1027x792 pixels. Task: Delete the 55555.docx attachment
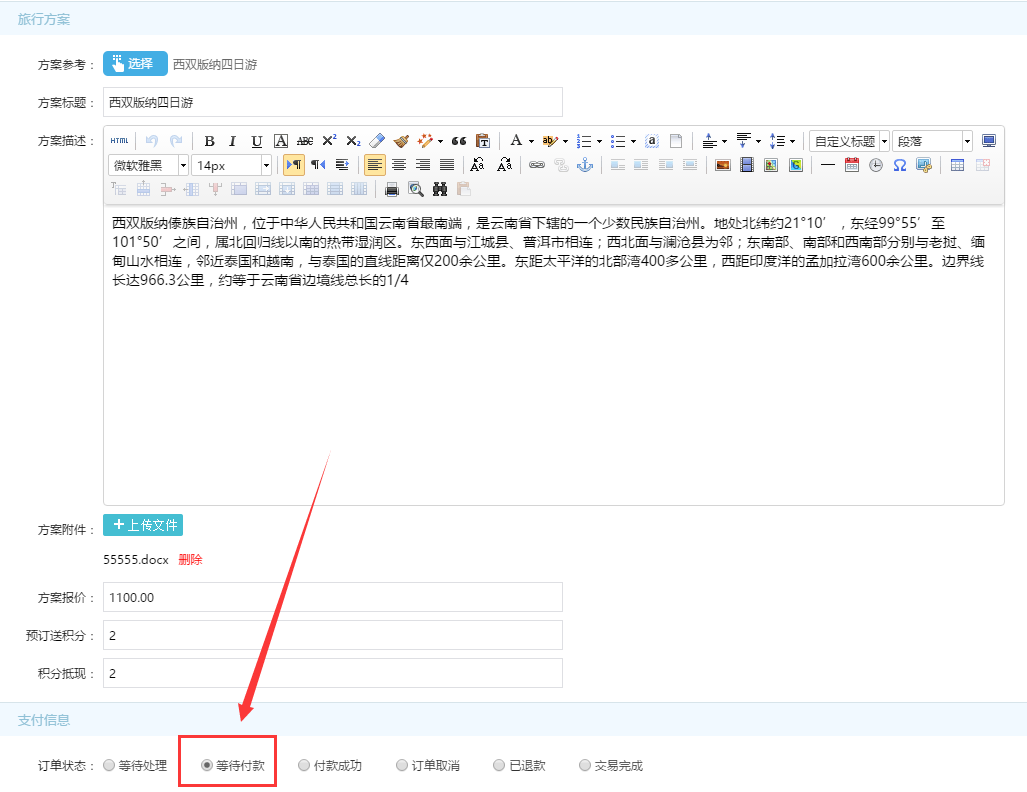(x=190, y=560)
